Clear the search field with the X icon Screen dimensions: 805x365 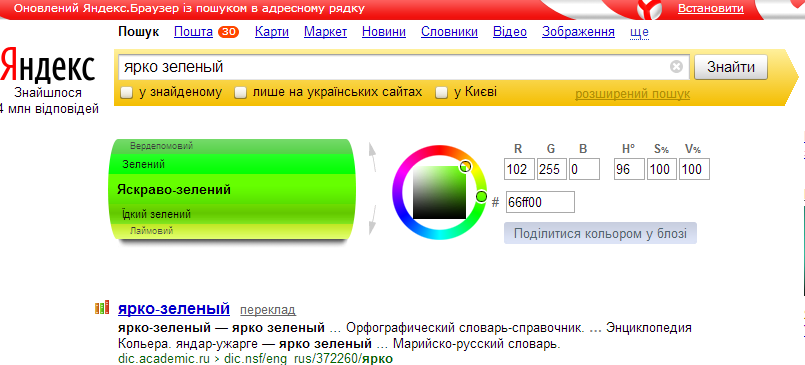[x=676, y=67]
